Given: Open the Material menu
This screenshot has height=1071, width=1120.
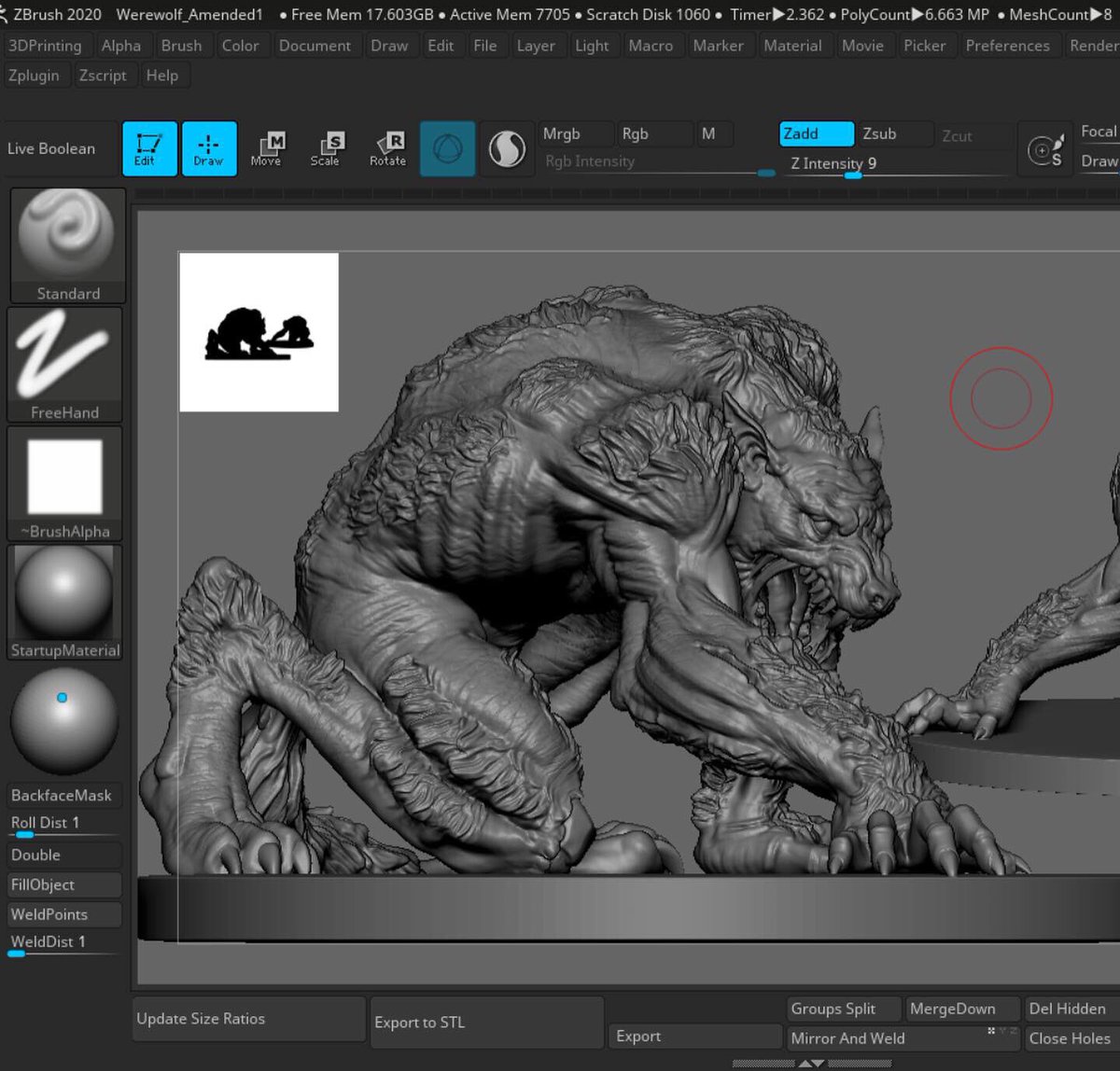Looking at the screenshot, I should [793, 46].
